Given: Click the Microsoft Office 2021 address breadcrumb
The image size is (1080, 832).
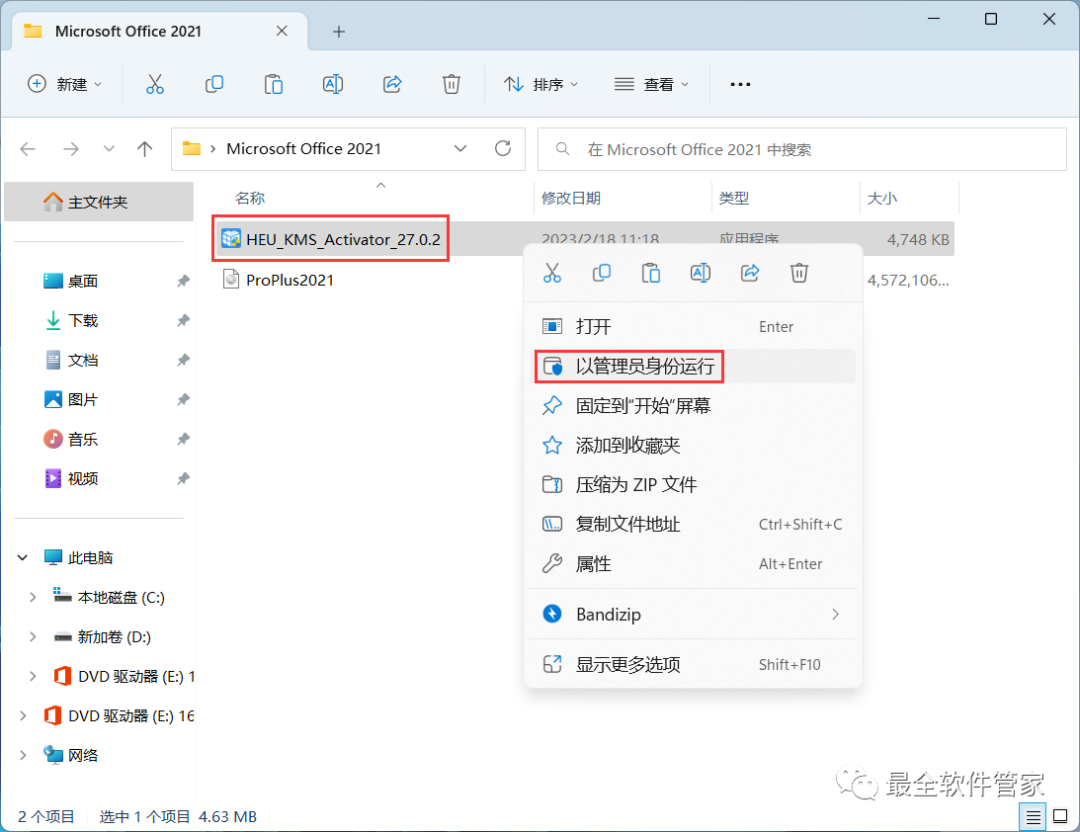Looking at the screenshot, I should pos(304,149).
